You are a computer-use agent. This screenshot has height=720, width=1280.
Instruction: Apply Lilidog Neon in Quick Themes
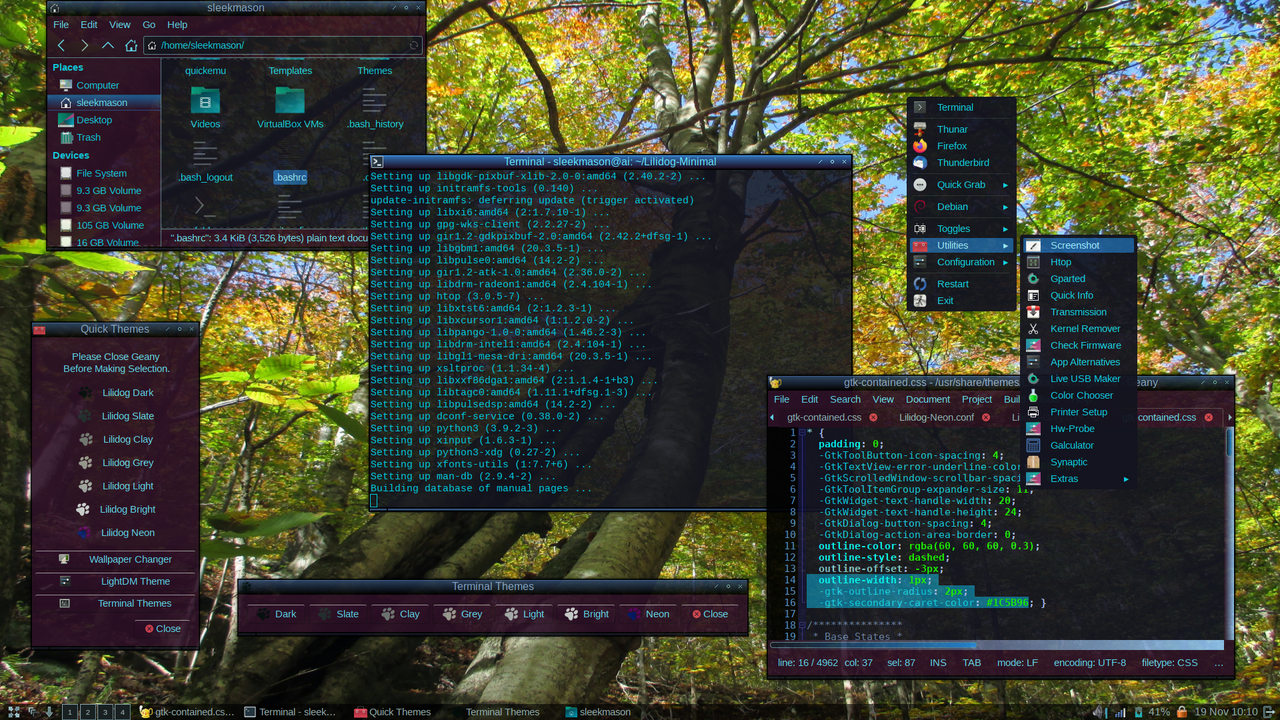116,533
